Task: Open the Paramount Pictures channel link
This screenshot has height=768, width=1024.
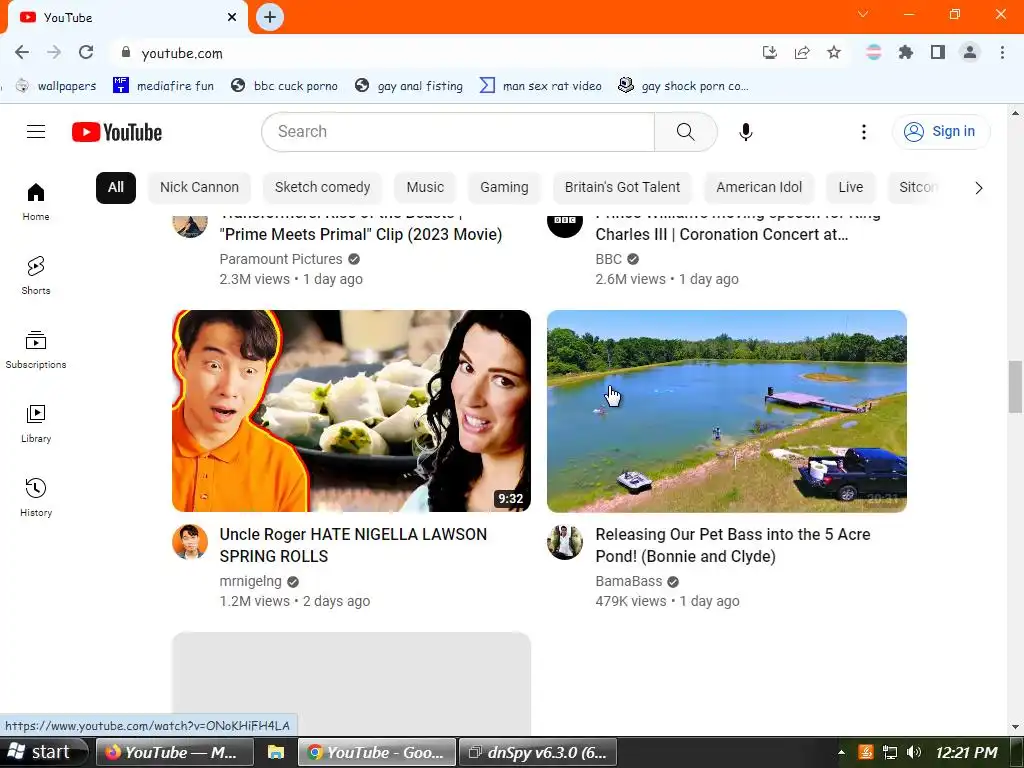Action: click(x=281, y=259)
